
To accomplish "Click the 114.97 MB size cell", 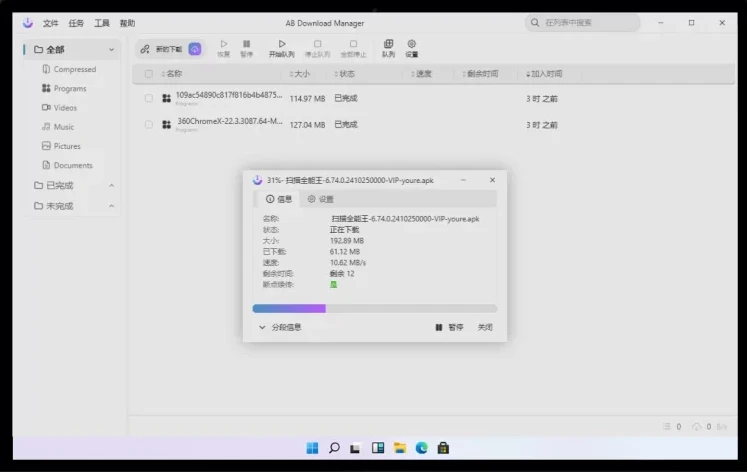I will pos(307,99).
